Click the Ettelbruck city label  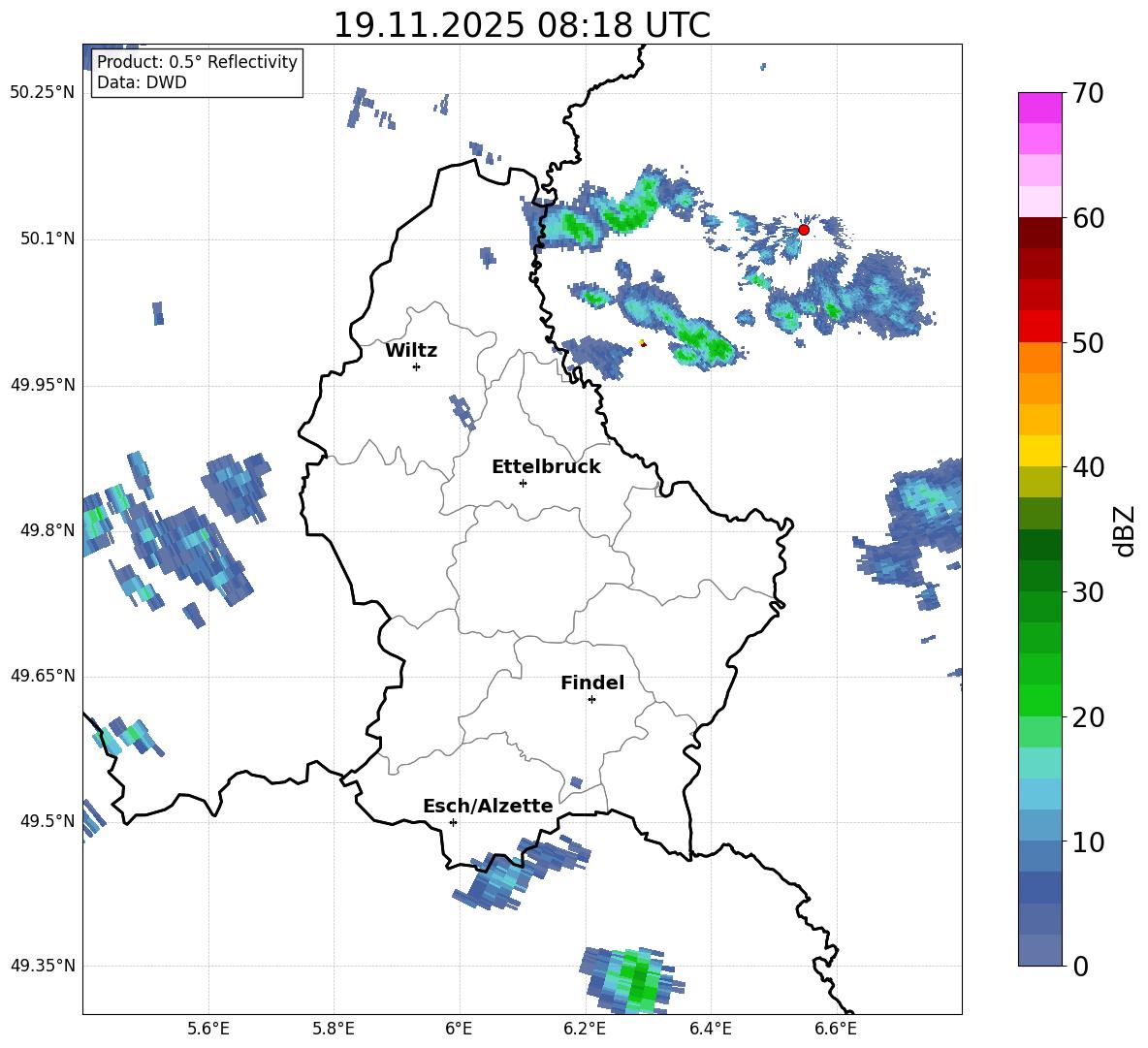[546, 467]
